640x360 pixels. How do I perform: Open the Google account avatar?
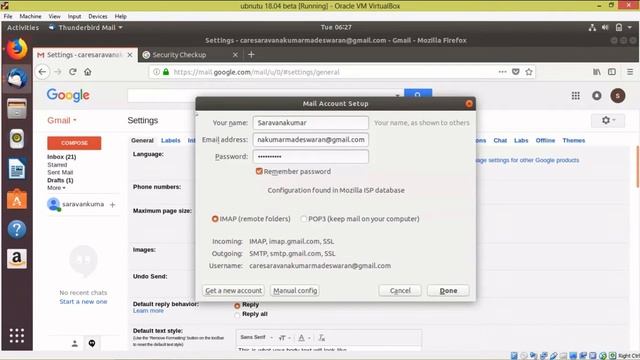tap(618, 96)
